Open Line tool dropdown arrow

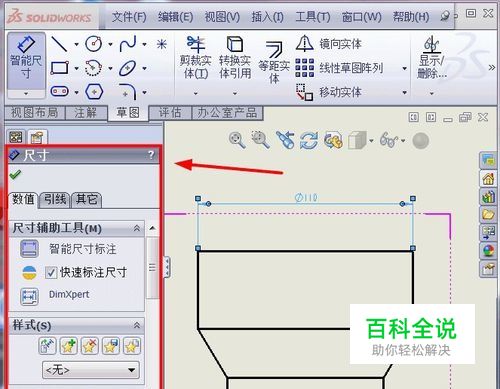(x=76, y=44)
